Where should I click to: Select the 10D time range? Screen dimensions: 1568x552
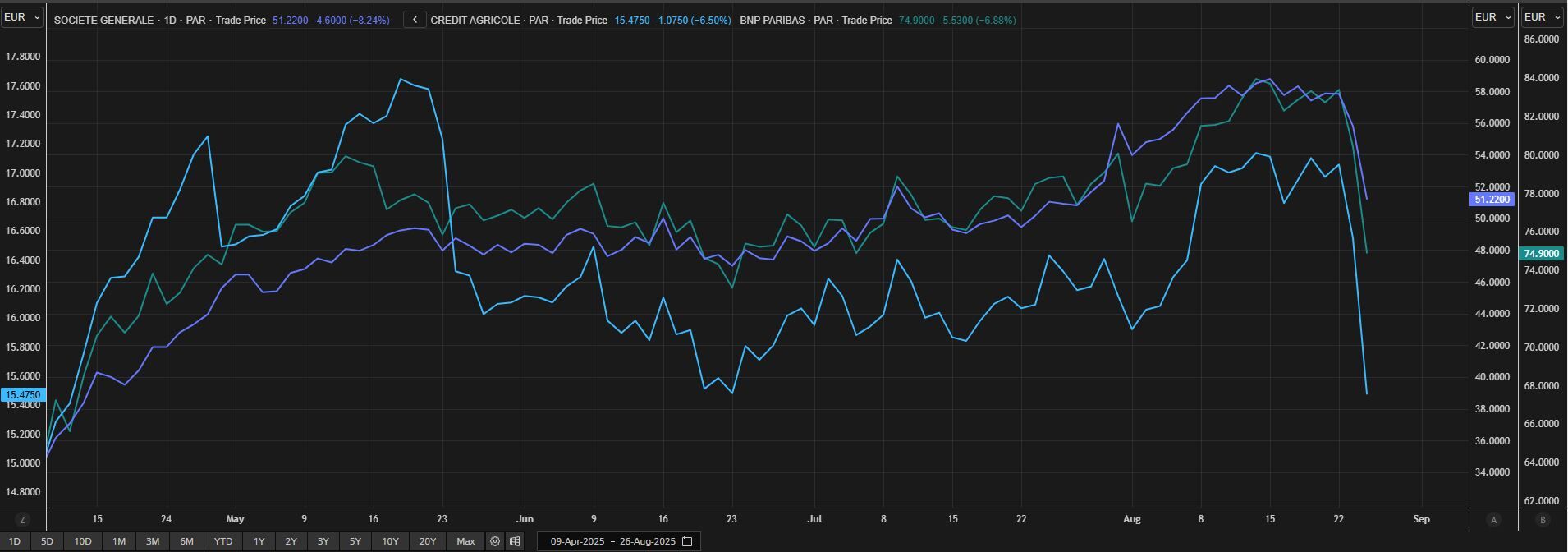(x=83, y=541)
